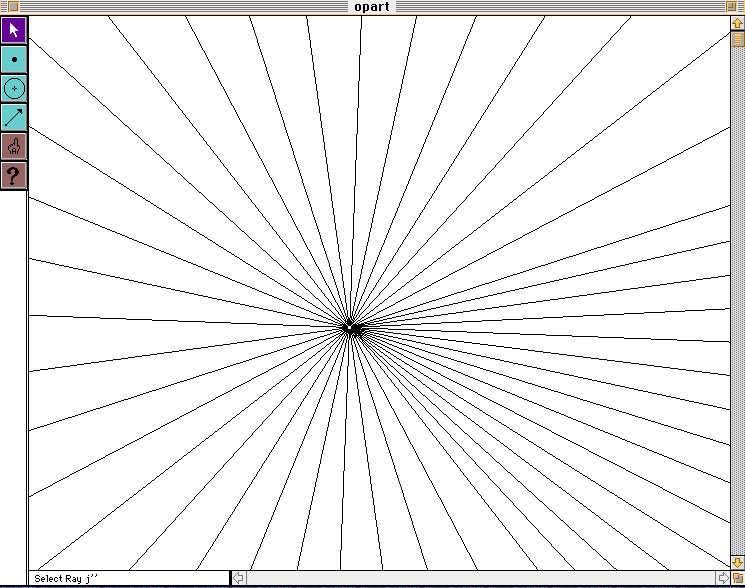Click the horizontal scrollbar left arrow
Viewport: 745px width, 588px height.
238,578
